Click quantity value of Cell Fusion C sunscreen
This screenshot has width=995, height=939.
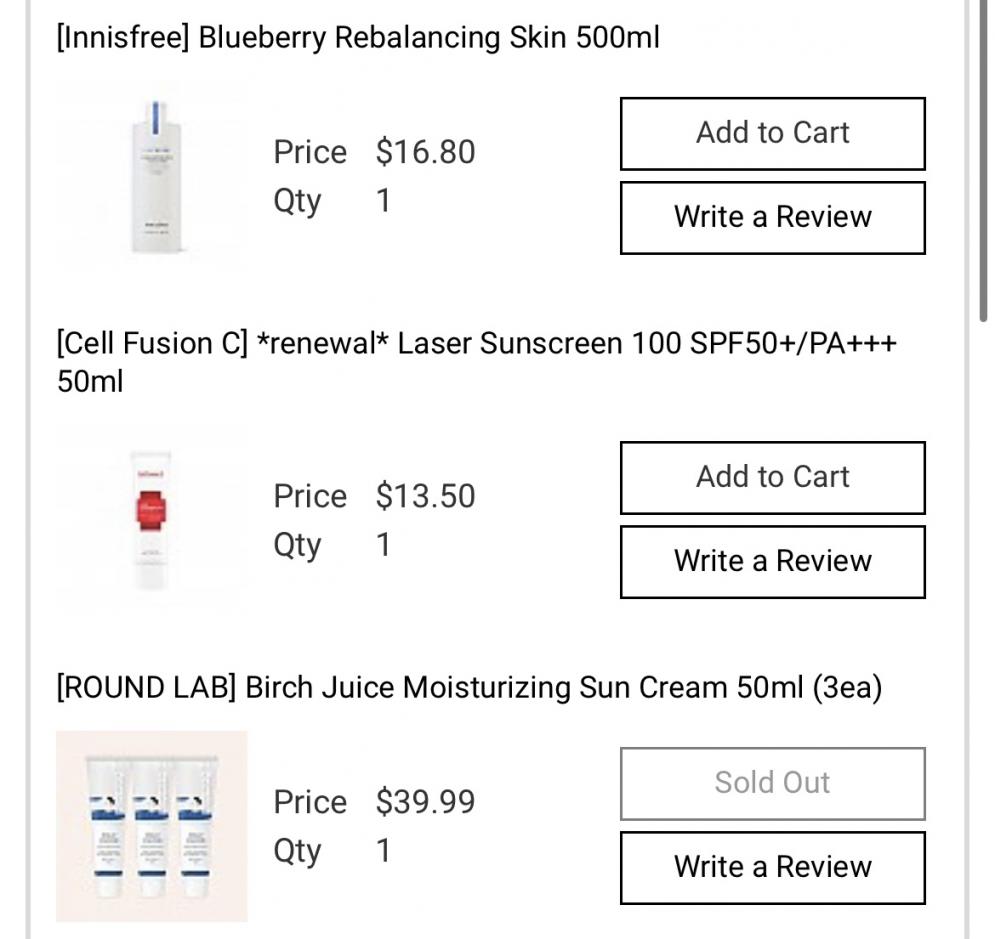point(383,544)
